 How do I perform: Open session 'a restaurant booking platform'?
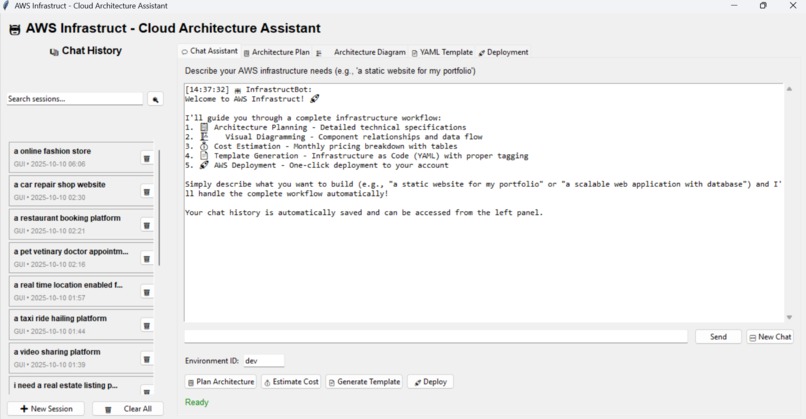point(75,225)
